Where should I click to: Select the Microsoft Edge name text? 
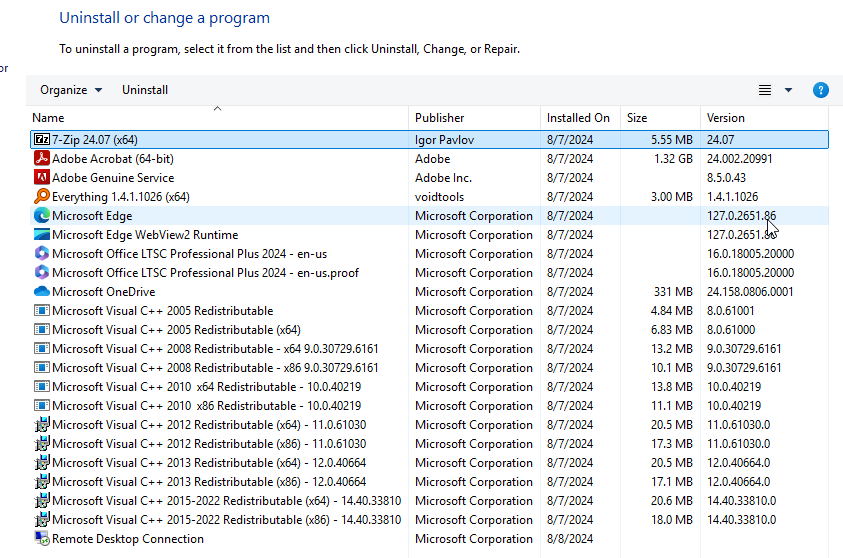(x=92, y=216)
